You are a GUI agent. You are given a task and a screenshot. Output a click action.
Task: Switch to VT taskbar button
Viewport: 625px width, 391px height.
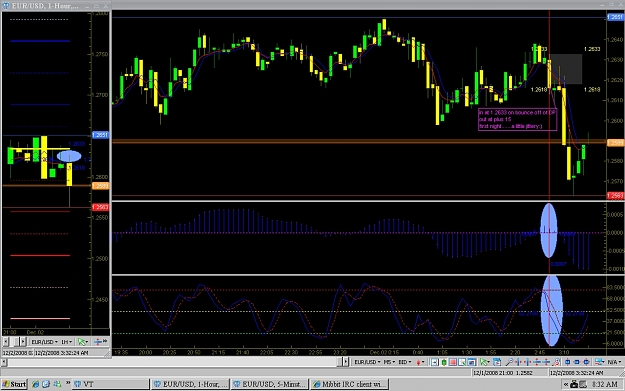110,384
